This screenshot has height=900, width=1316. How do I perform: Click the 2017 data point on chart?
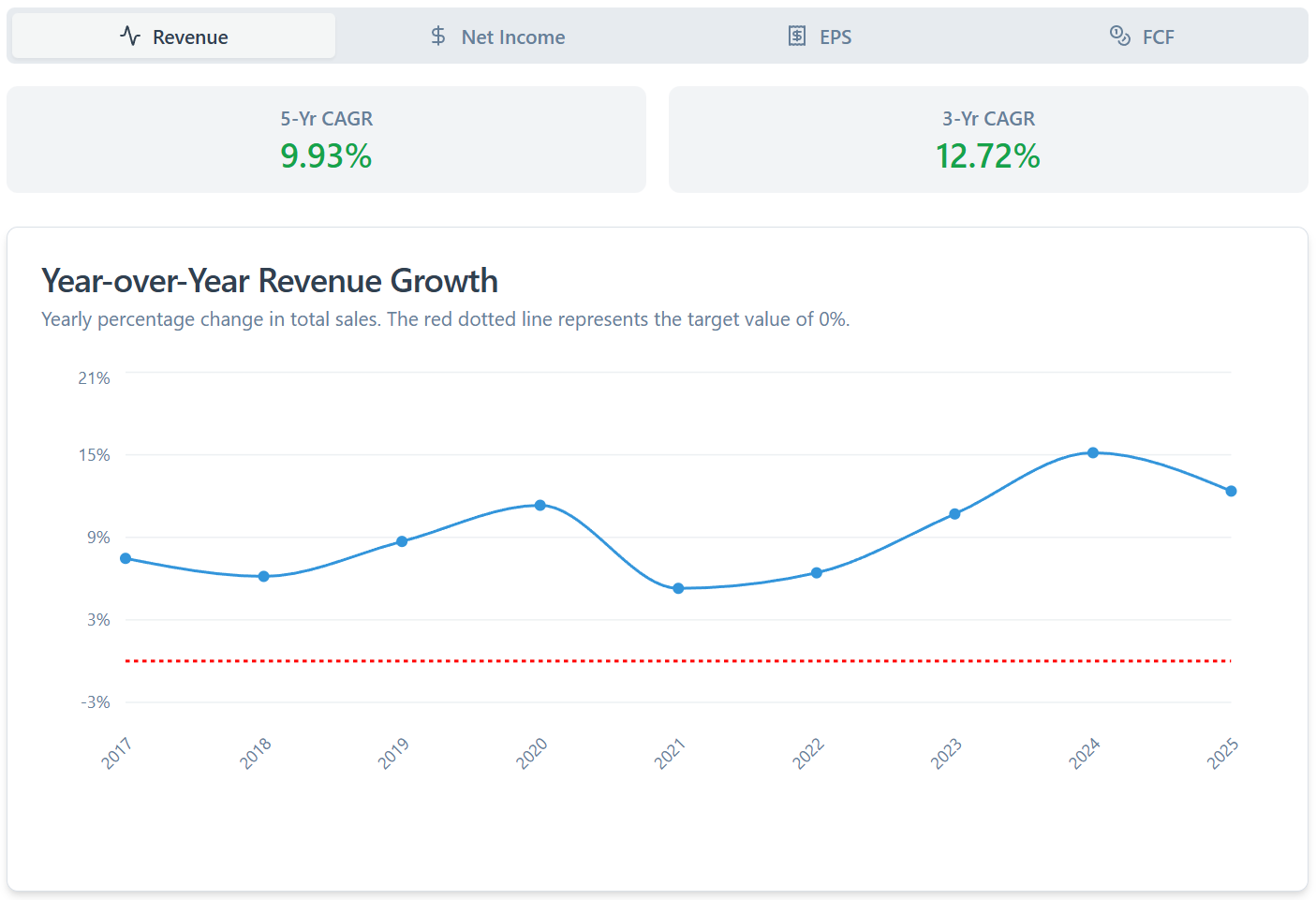click(126, 559)
